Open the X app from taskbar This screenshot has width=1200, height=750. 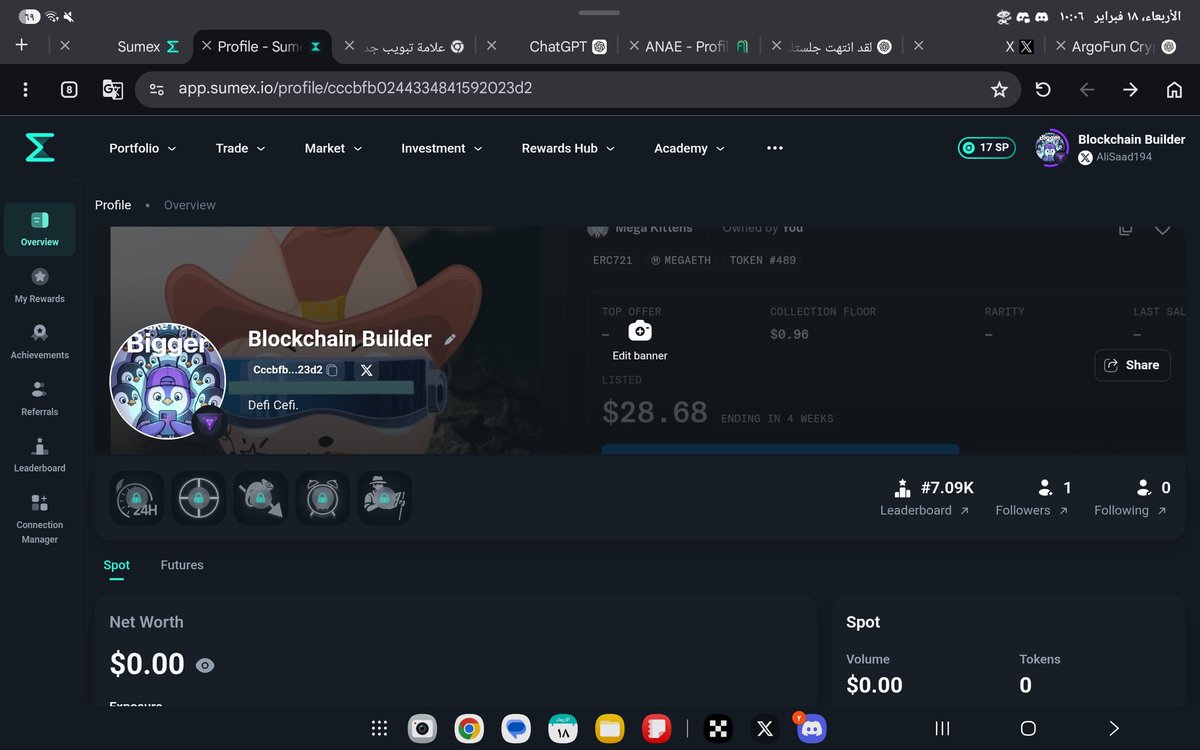tap(765, 728)
